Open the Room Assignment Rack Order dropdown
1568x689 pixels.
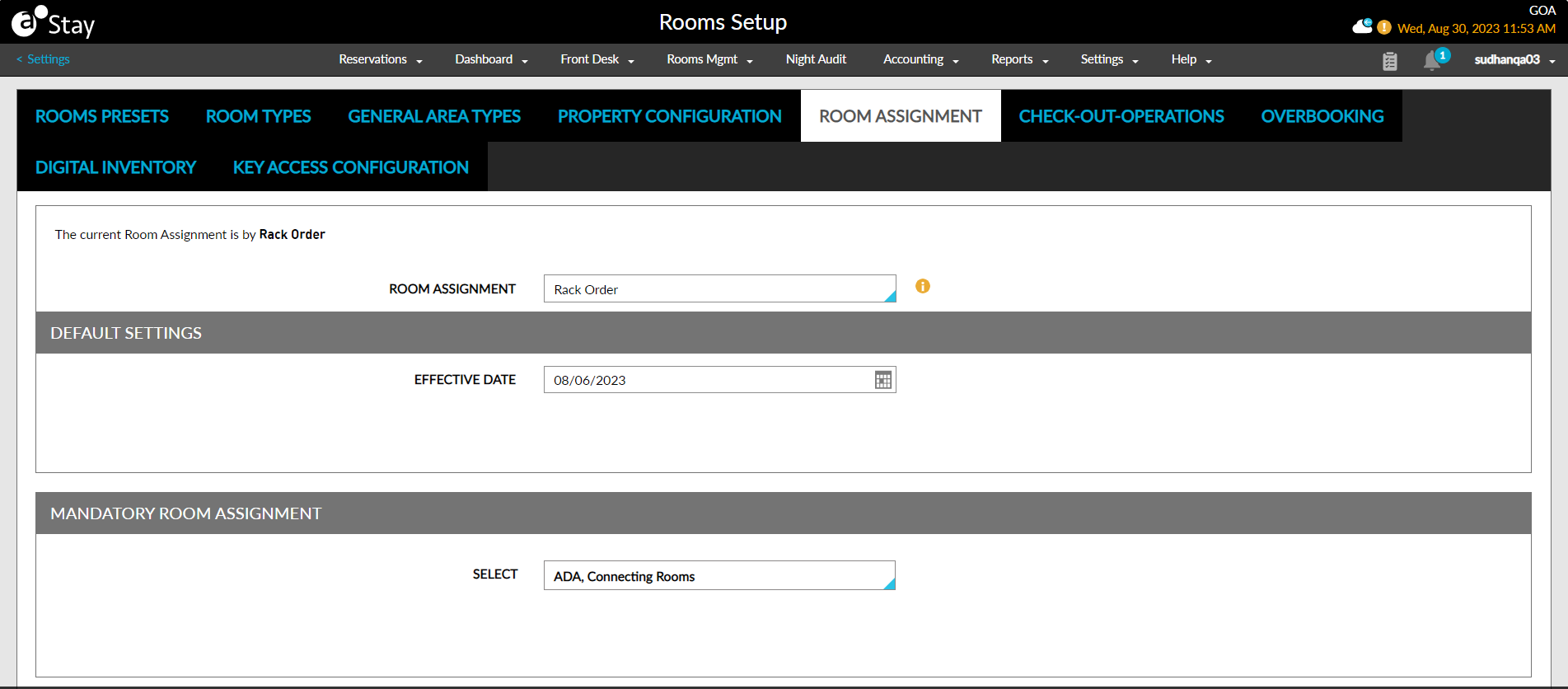[720, 288]
